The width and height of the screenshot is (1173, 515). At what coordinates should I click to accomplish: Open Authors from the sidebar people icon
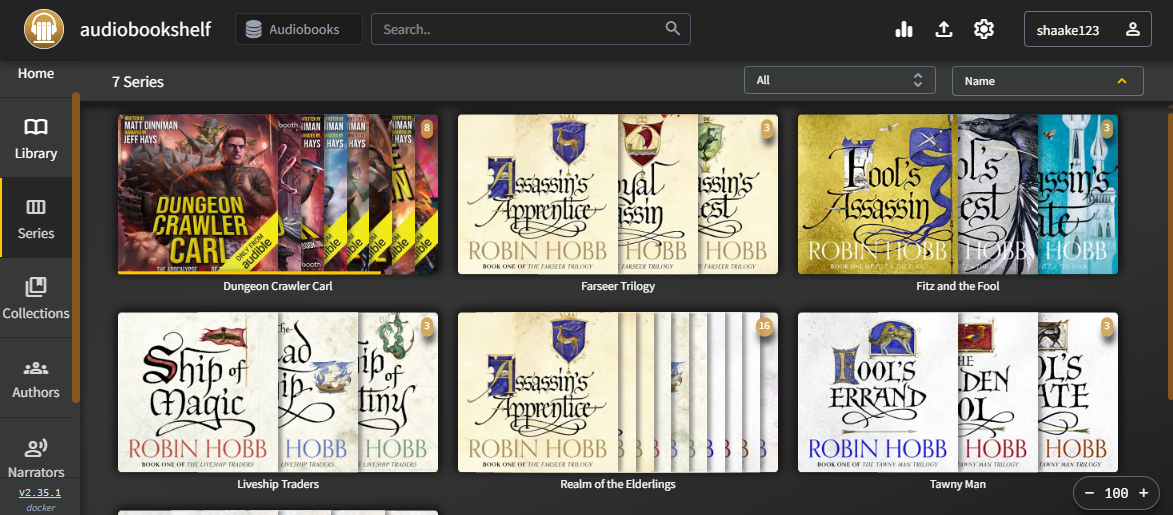click(36, 368)
